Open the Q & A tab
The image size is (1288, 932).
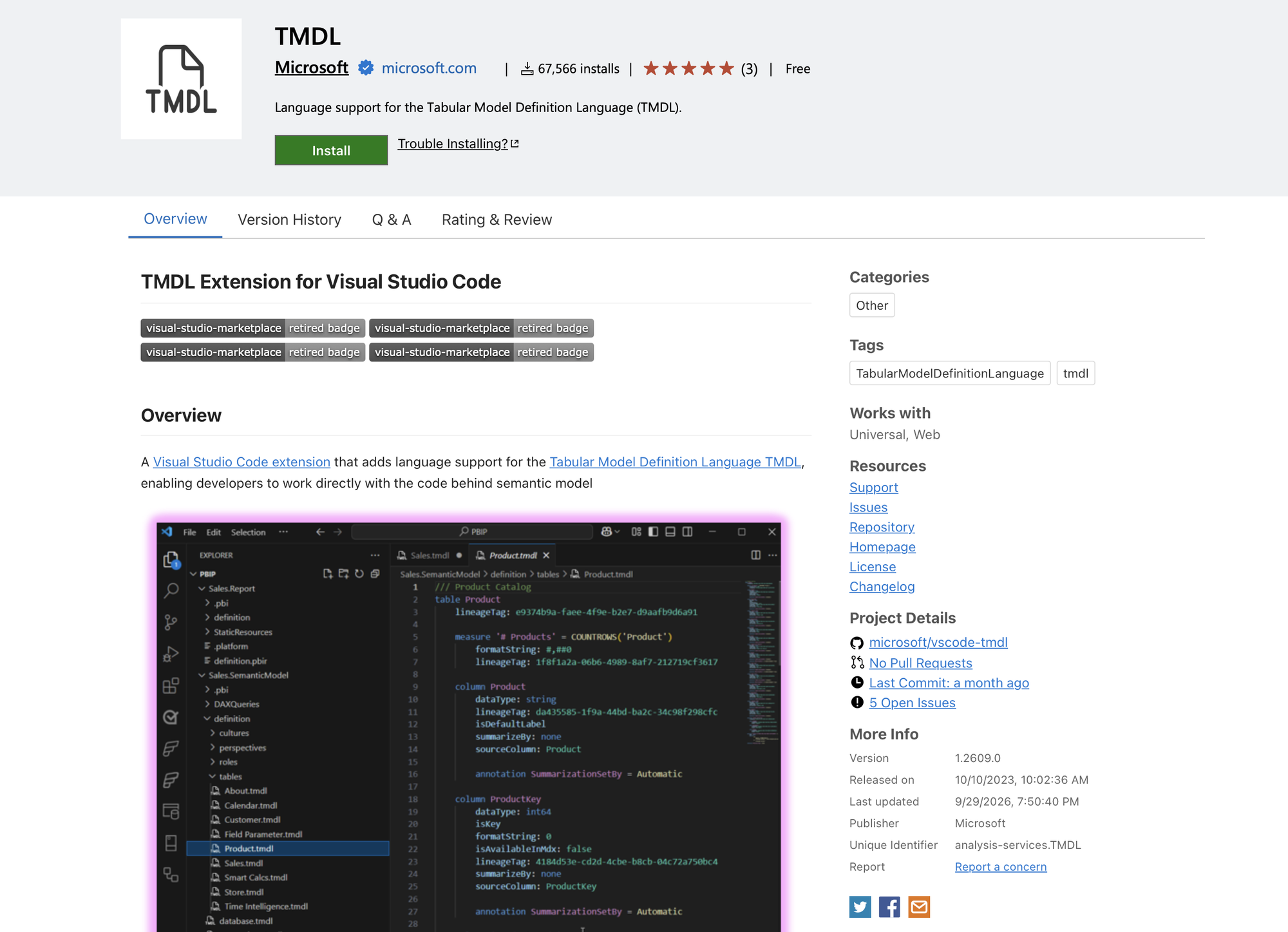coord(392,220)
